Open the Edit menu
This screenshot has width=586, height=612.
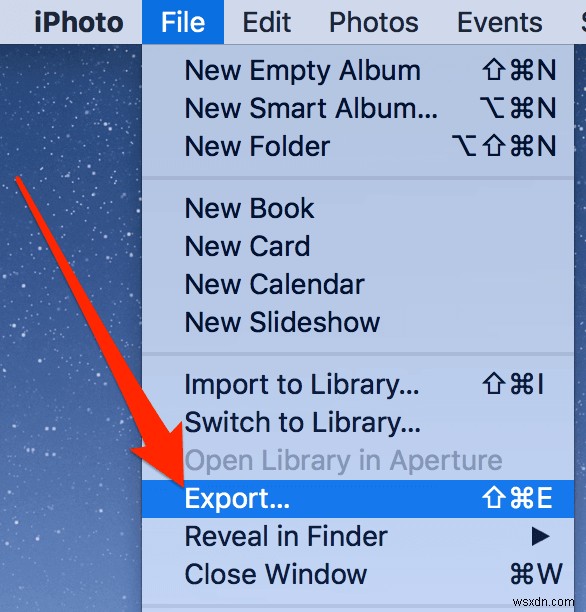click(x=267, y=22)
